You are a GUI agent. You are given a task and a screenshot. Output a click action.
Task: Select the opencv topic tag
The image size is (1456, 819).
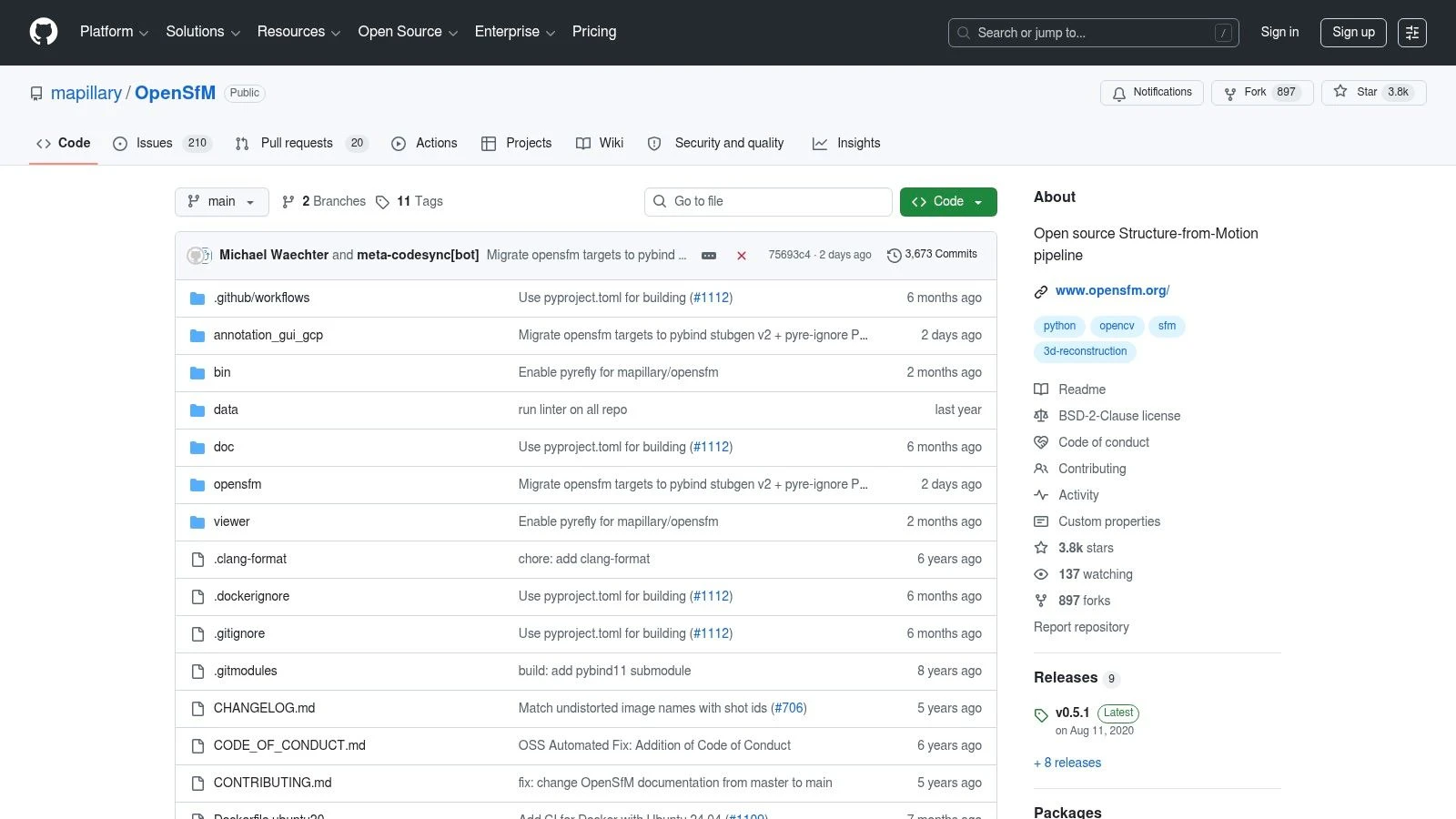coord(1117,326)
